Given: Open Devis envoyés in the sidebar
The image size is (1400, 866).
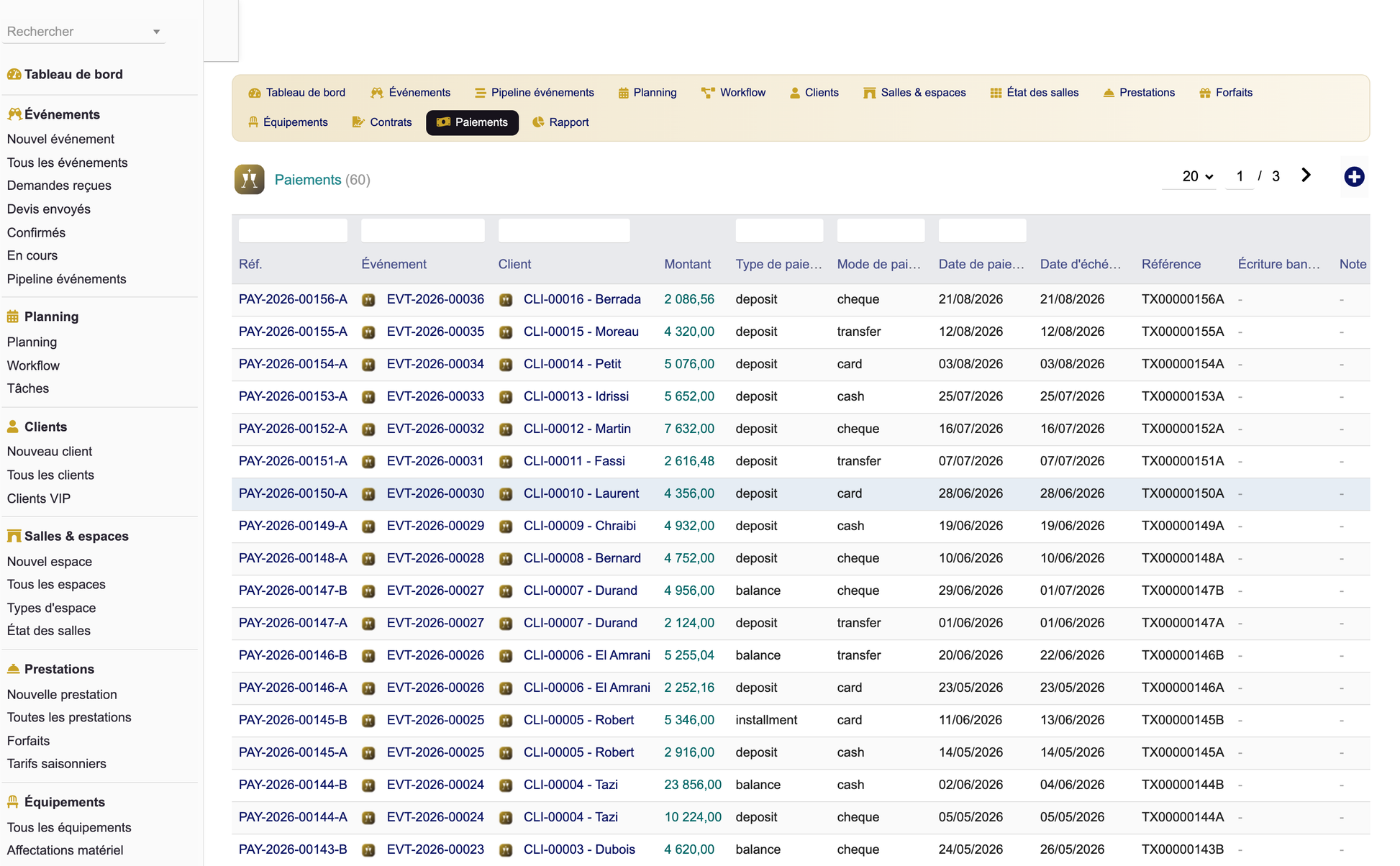Looking at the screenshot, I should click(x=49, y=209).
